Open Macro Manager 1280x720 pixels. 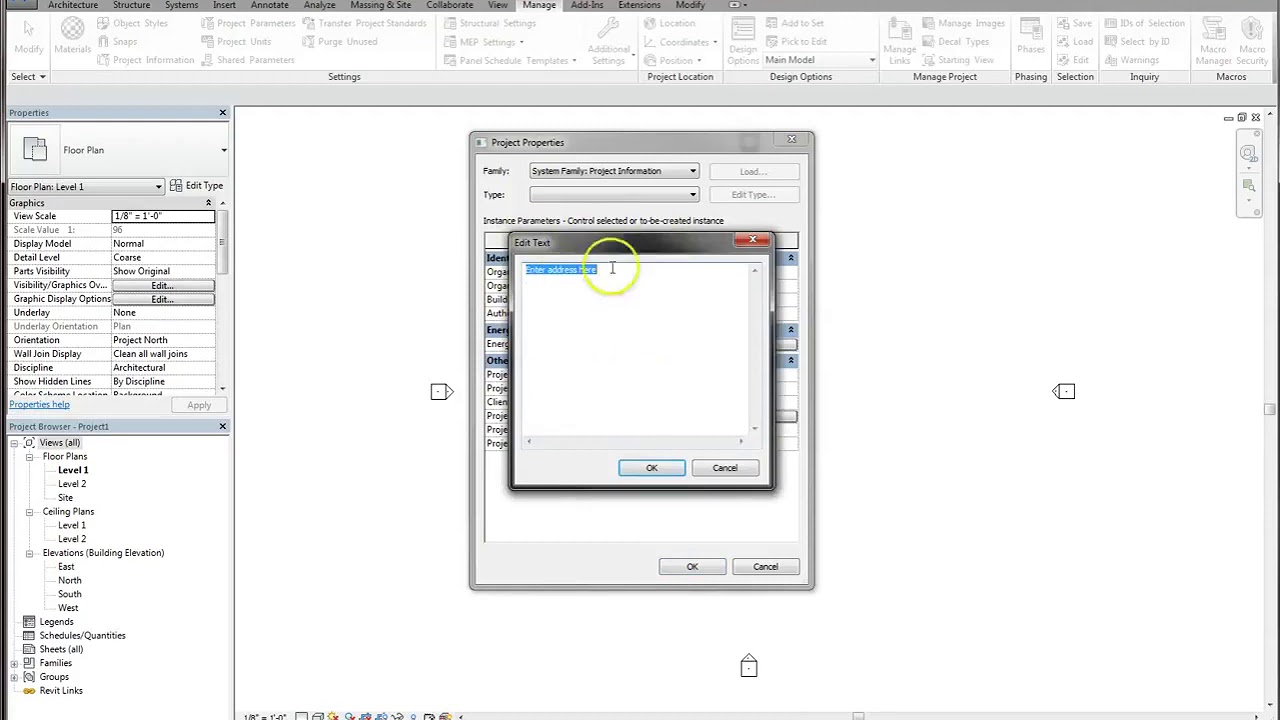1213,40
